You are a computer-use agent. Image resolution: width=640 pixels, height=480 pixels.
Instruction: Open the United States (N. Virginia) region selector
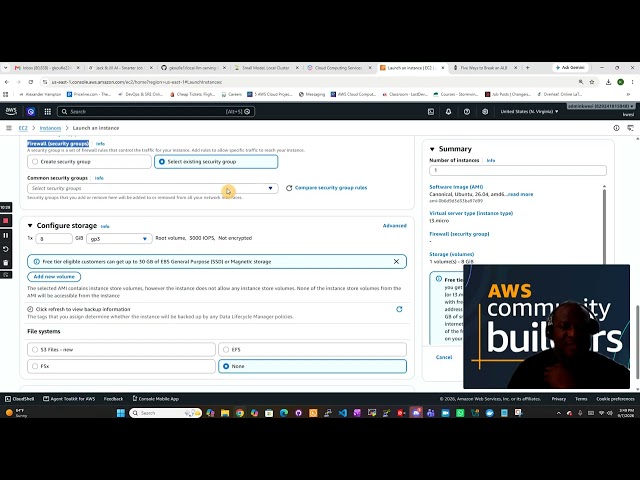coord(529,111)
